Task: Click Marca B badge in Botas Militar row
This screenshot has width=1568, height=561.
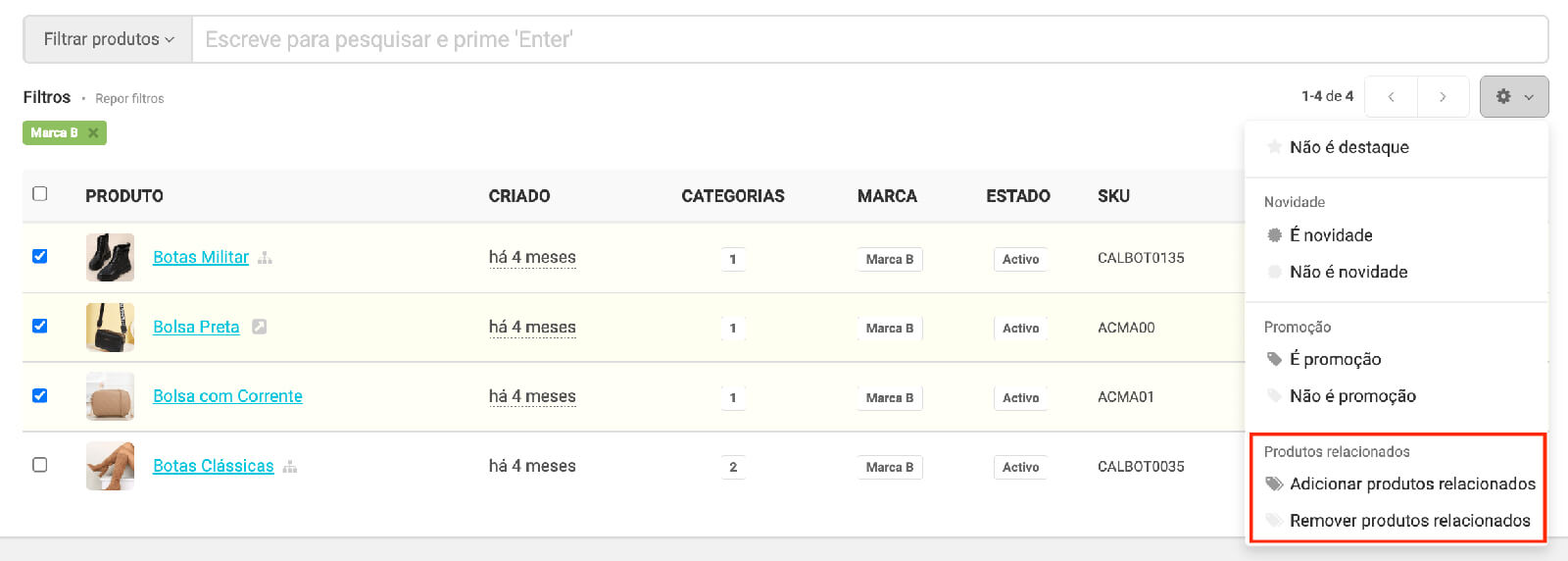Action: click(889, 259)
